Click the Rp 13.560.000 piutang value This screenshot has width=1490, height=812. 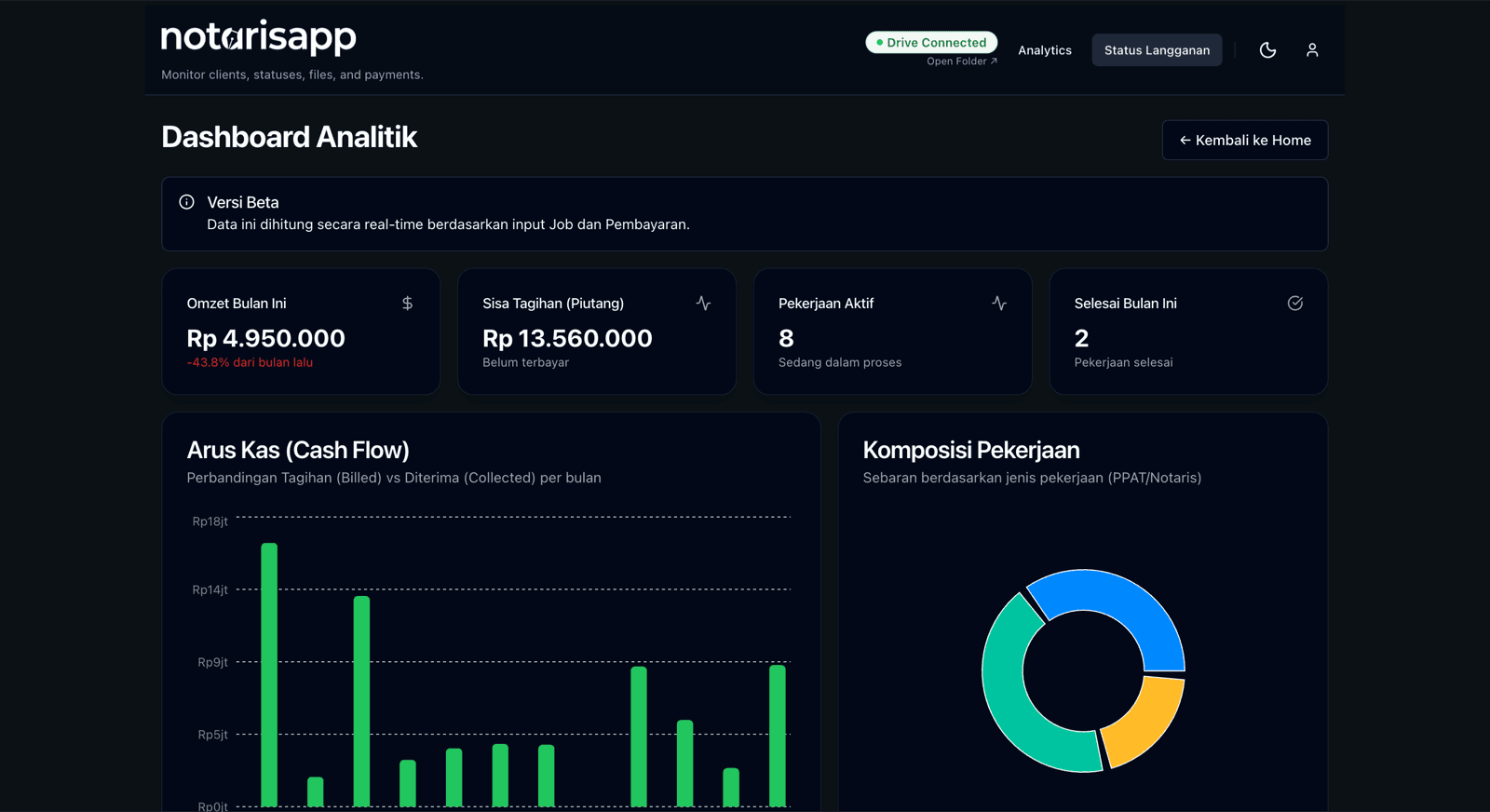pyautogui.click(x=567, y=338)
